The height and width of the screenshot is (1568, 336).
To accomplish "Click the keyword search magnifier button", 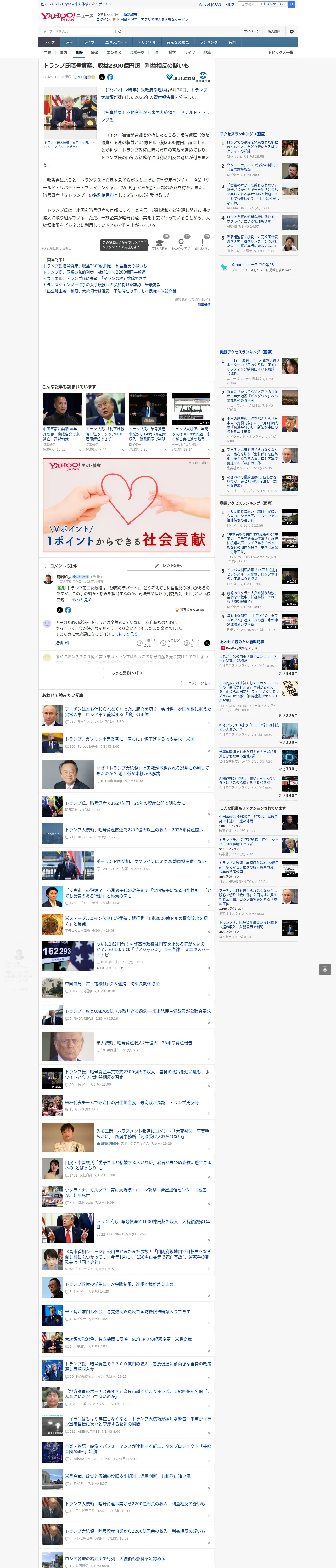I will 120,32.
